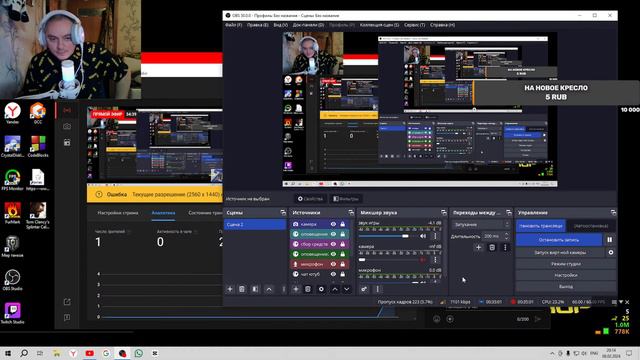Open mixer three-dot menu beside gears icon

[378, 289]
